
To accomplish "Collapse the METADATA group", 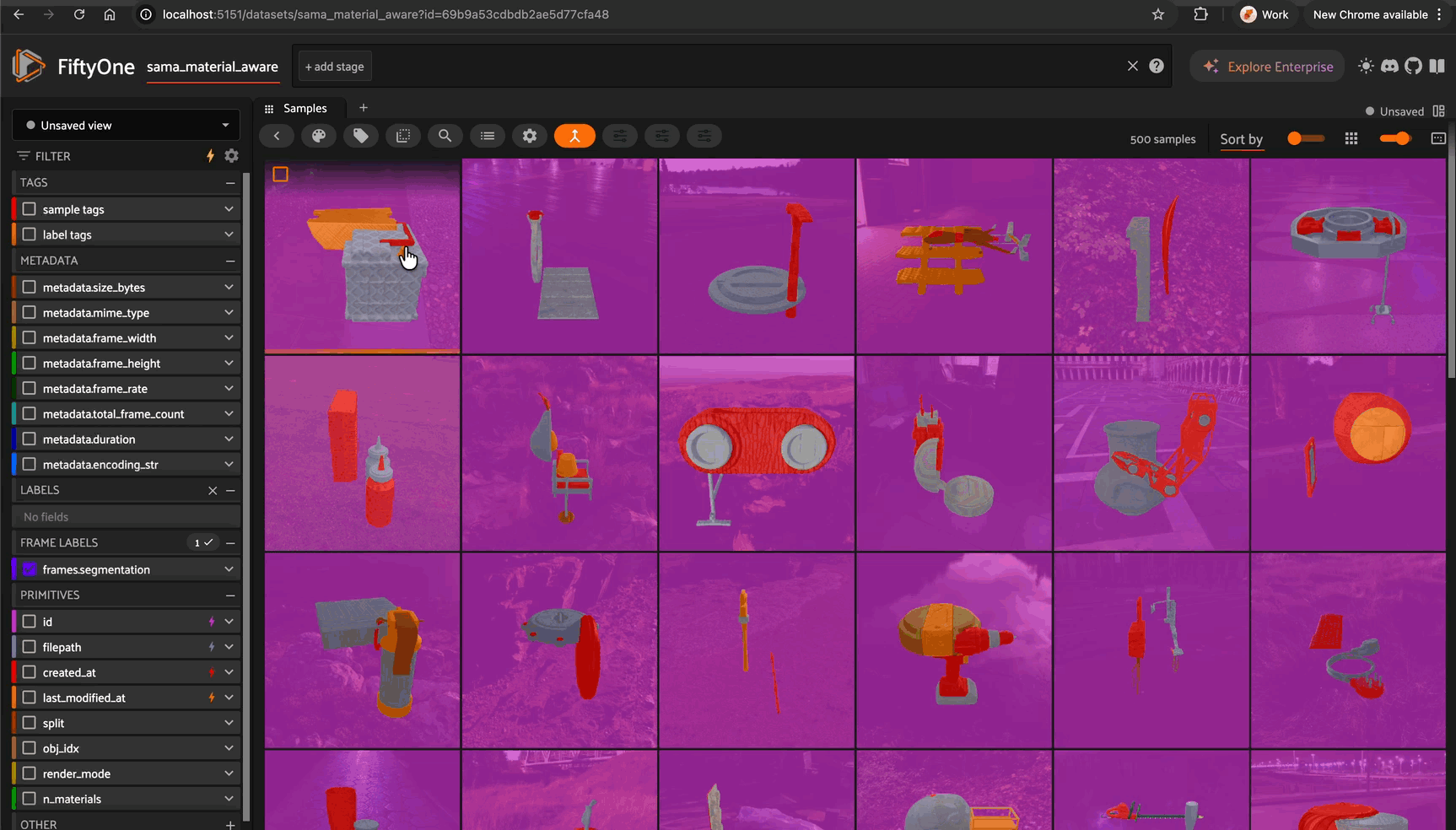I will (230, 261).
